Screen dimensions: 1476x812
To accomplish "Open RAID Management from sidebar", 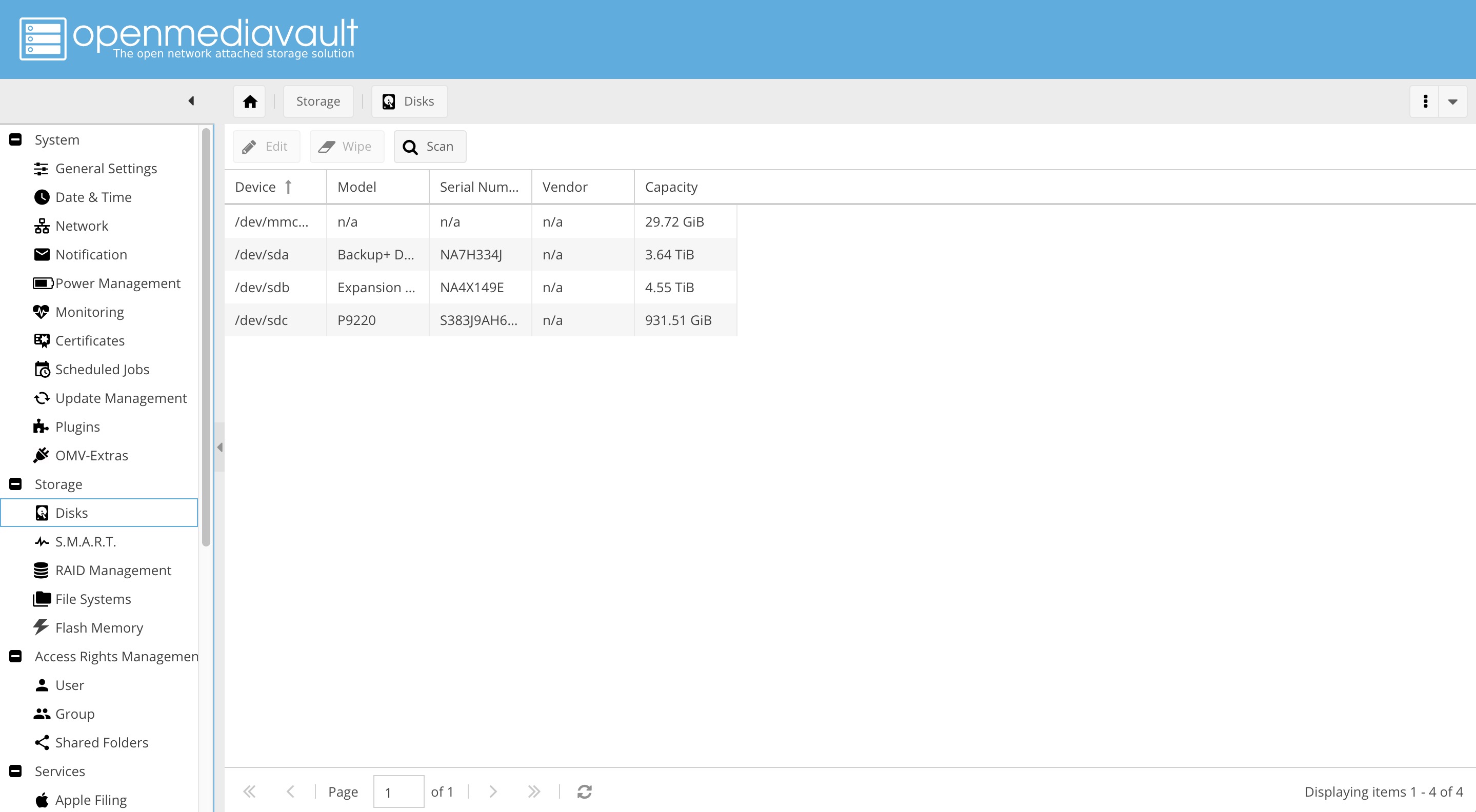I will coord(113,570).
